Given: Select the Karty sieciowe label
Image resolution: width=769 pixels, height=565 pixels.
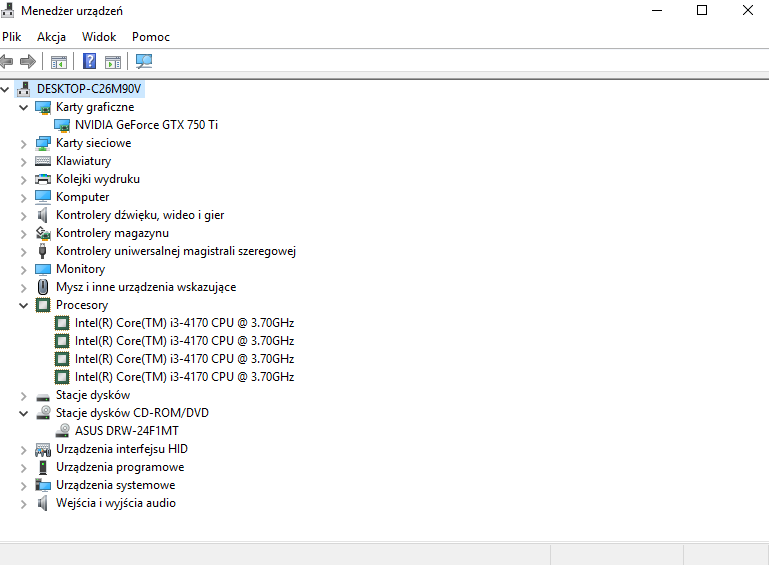Looking at the screenshot, I should click(x=94, y=143).
